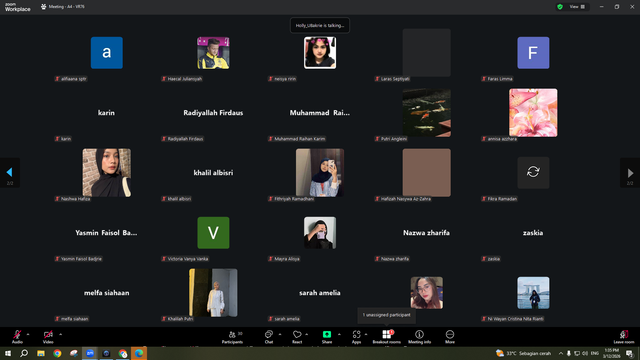Select Mayra Alisya's profile picture
Screen dimensions: 640x360
[320, 233]
